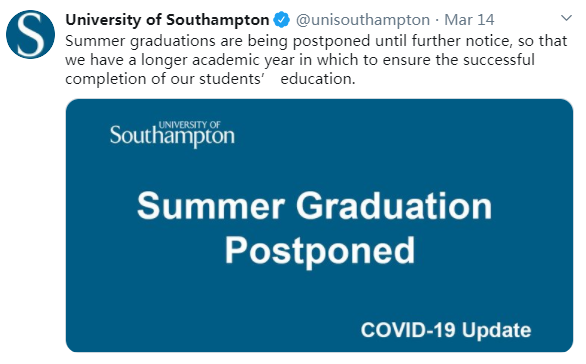Click the dot separator before Mar 14
Image resolution: width=586 pixels, height=364 pixels.
pos(437,20)
